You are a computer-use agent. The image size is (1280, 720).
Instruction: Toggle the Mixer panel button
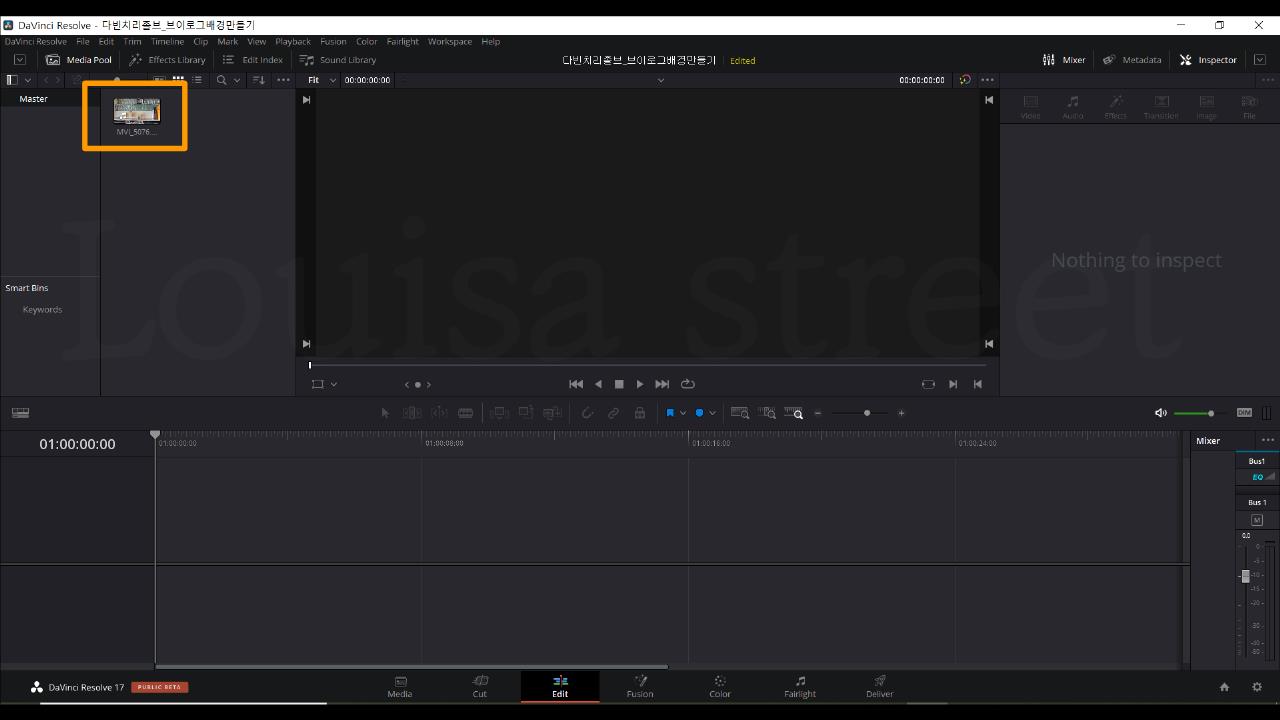1064,60
